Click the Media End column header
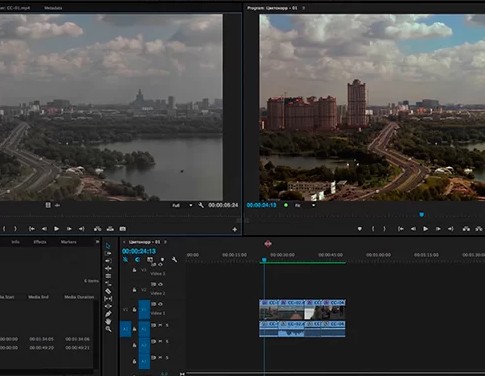The height and width of the screenshot is (376, 485). coord(38,297)
